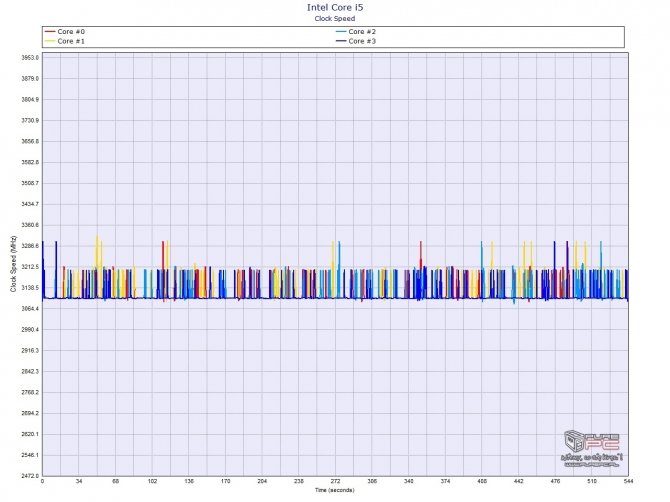Click the 510 x-axis tick label
Viewport: 670px width, 502px height.
pyautogui.click(x=592, y=481)
